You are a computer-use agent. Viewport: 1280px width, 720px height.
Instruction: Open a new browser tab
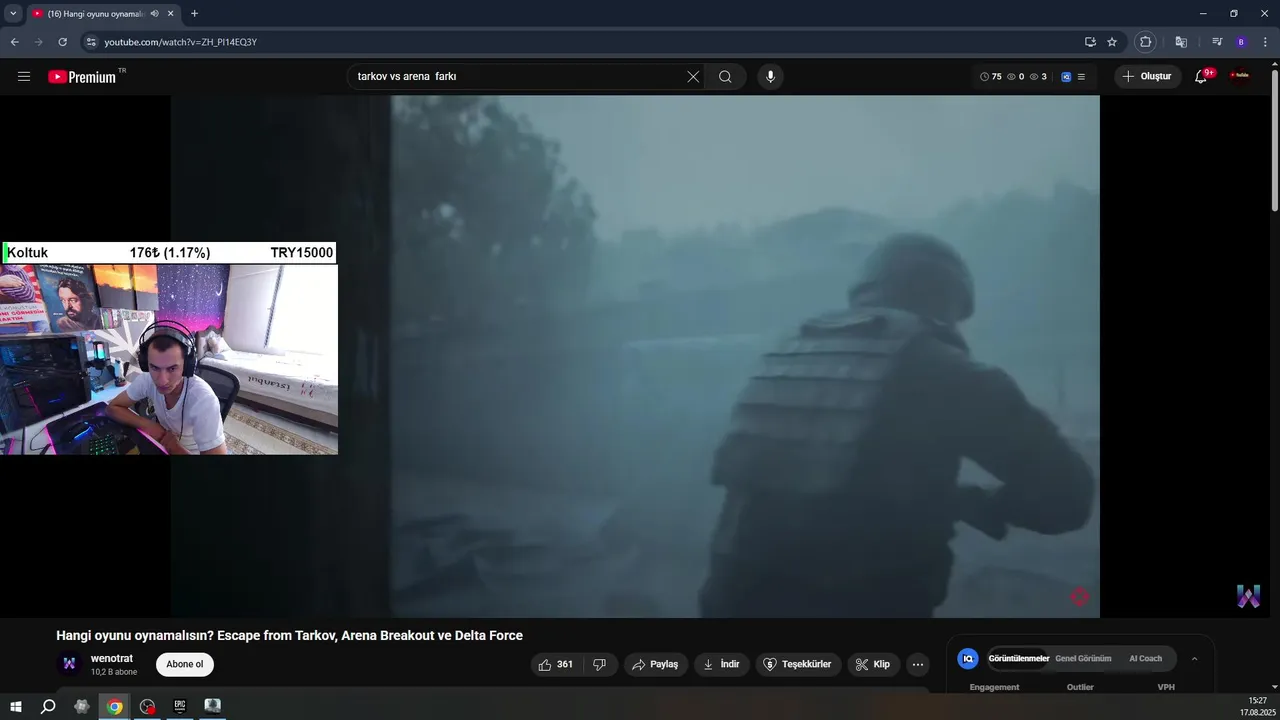click(194, 14)
